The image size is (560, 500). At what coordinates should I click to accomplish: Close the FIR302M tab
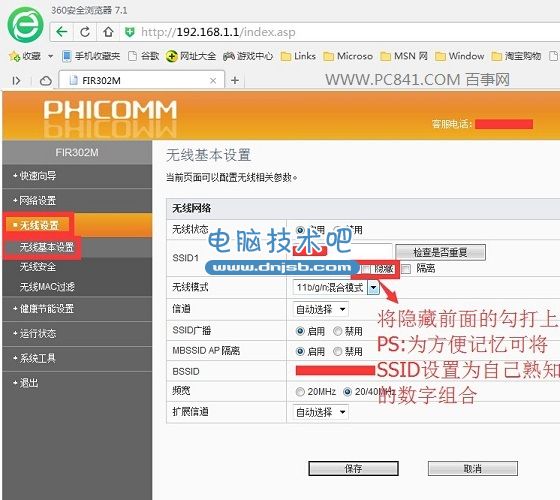(213, 81)
